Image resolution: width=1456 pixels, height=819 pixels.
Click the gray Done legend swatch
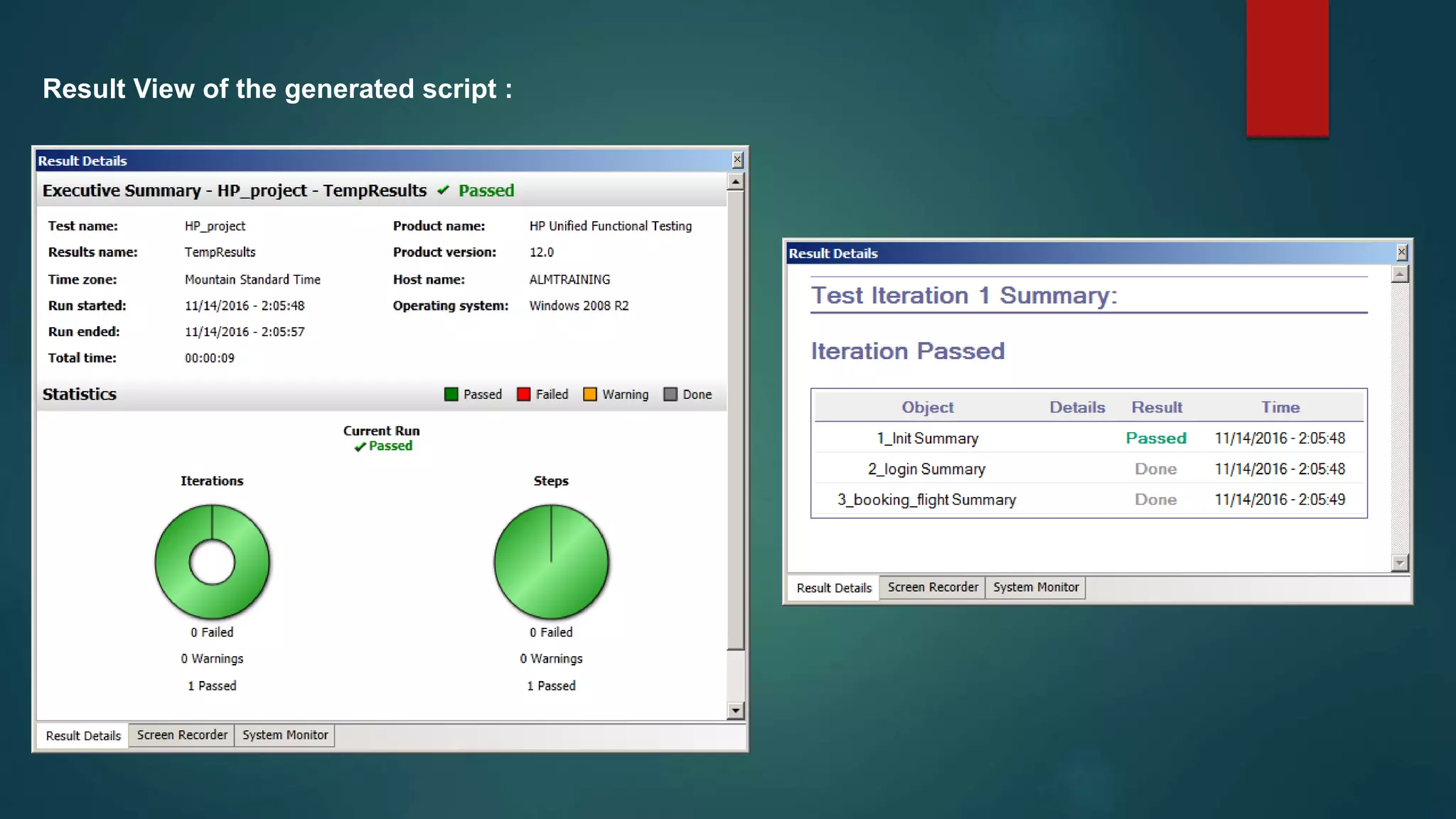(670, 395)
